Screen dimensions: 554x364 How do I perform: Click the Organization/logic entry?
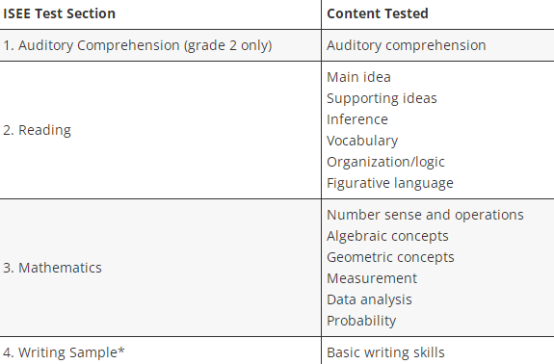(x=385, y=162)
